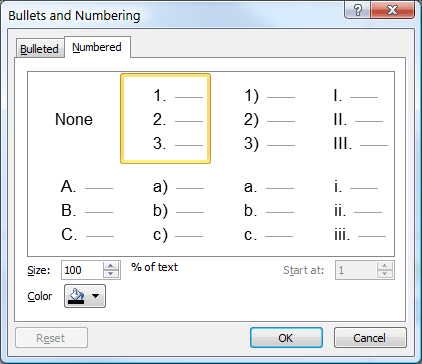The width and height of the screenshot is (422, 364).
Task: Confirm with the OK button
Action: click(x=286, y=338)
